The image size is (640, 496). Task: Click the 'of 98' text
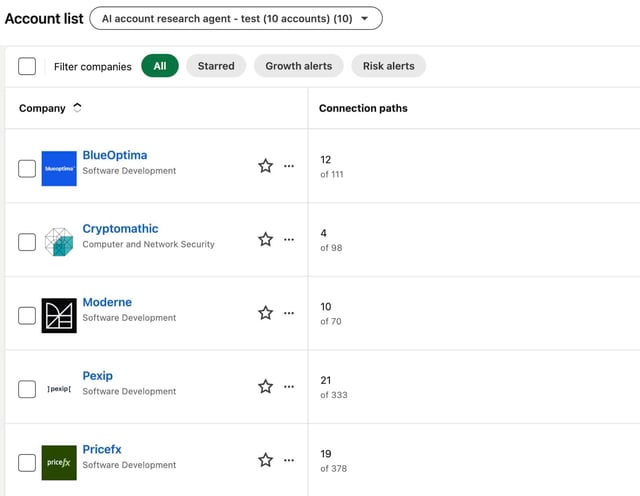[x=331, y=248]
